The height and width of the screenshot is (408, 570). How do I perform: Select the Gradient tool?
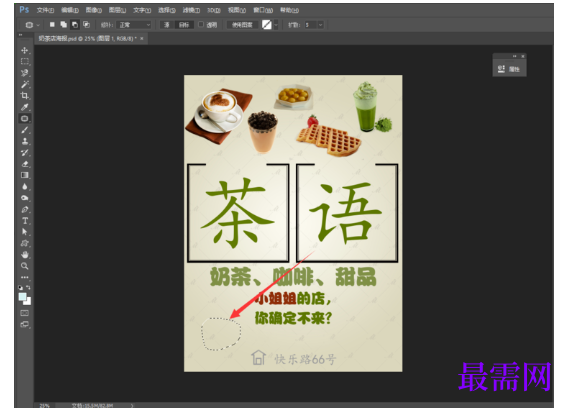25,175
